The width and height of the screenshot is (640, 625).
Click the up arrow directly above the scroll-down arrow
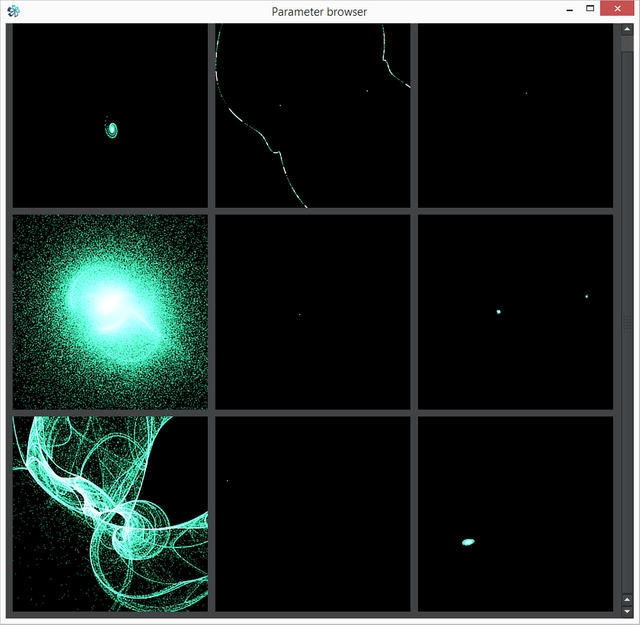pos(627,599)
